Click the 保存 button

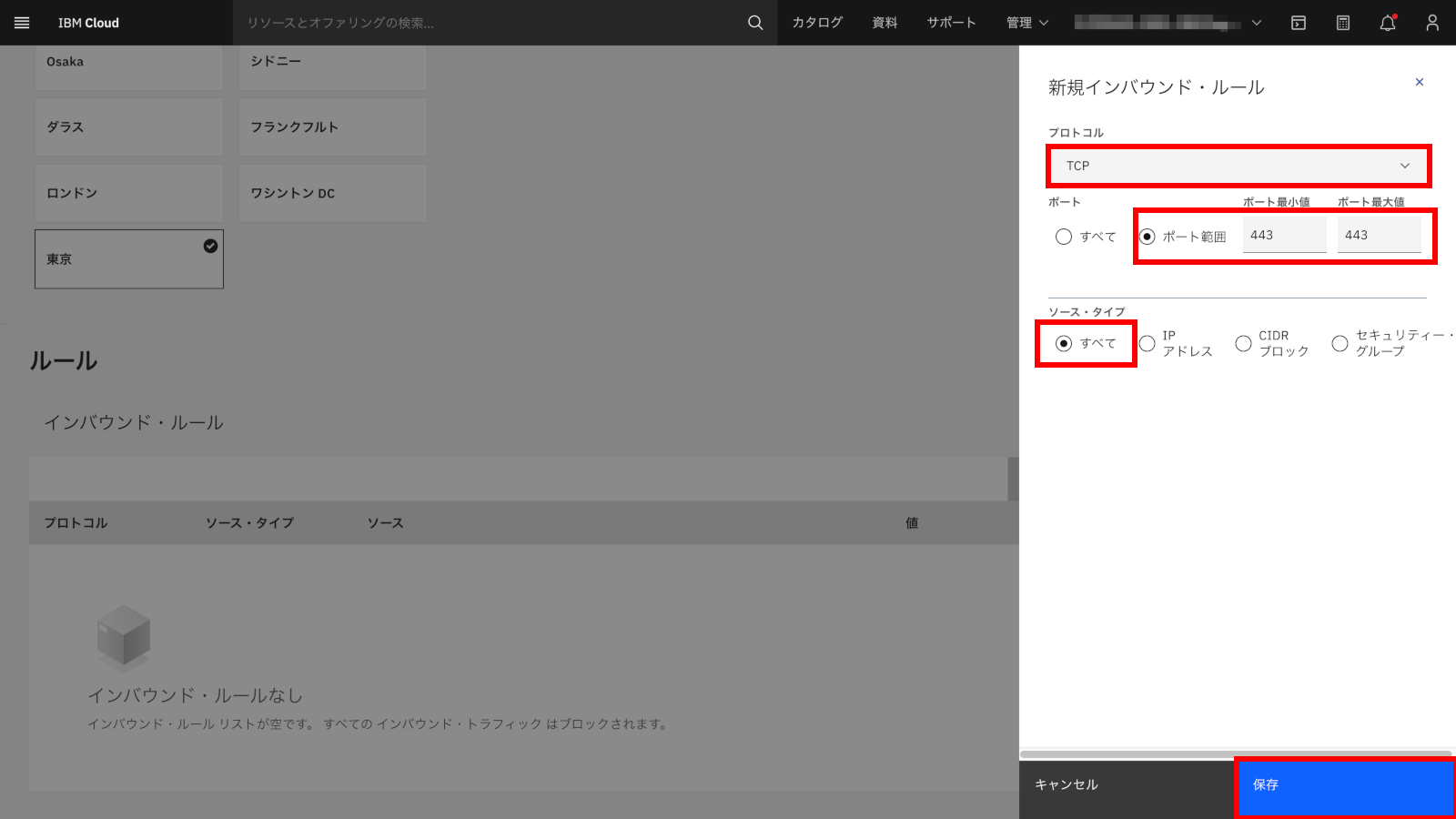(1345, 785)
